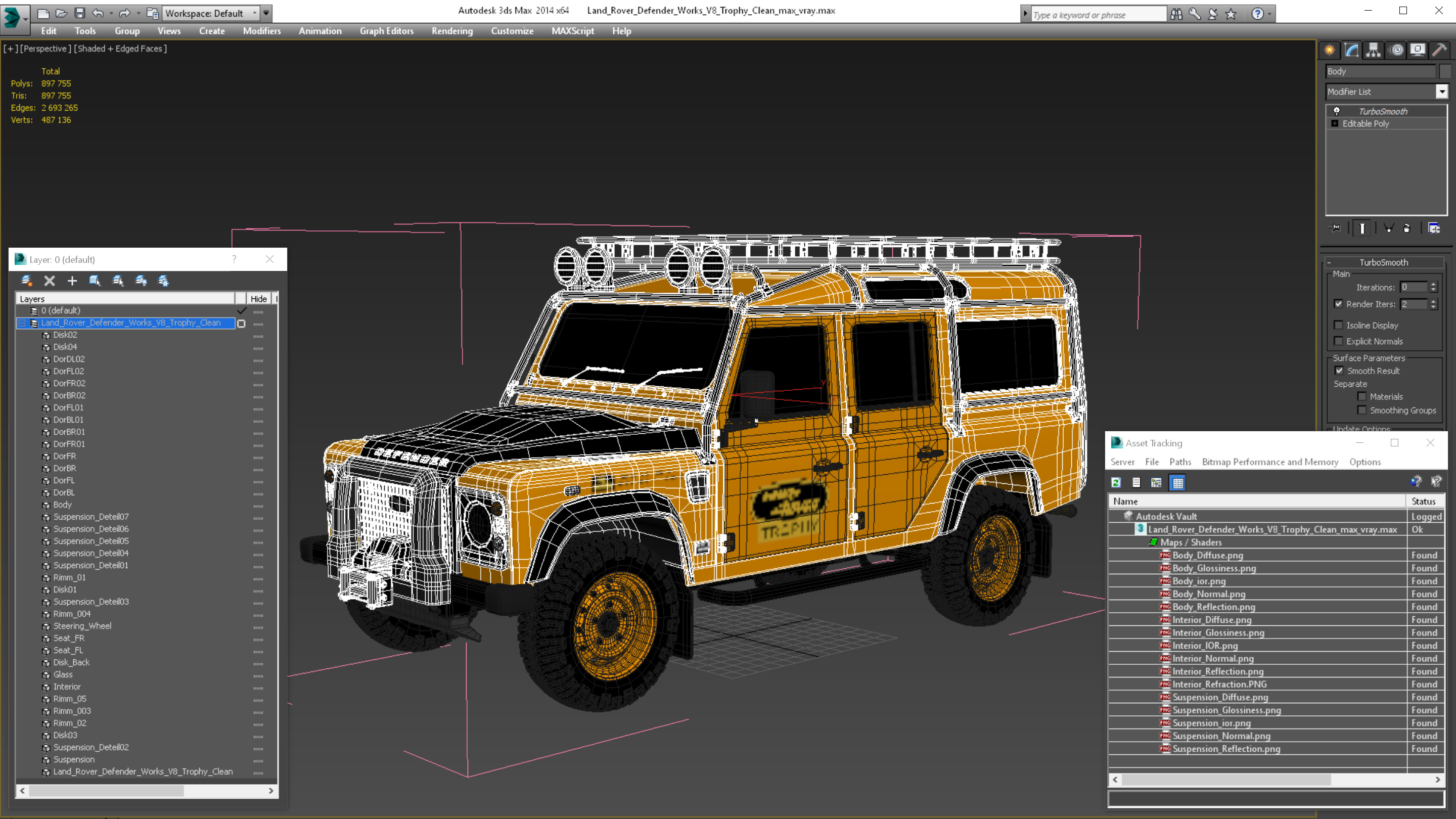Select Body_Diffuse.png in Asset Tracking

point(1207,555)
